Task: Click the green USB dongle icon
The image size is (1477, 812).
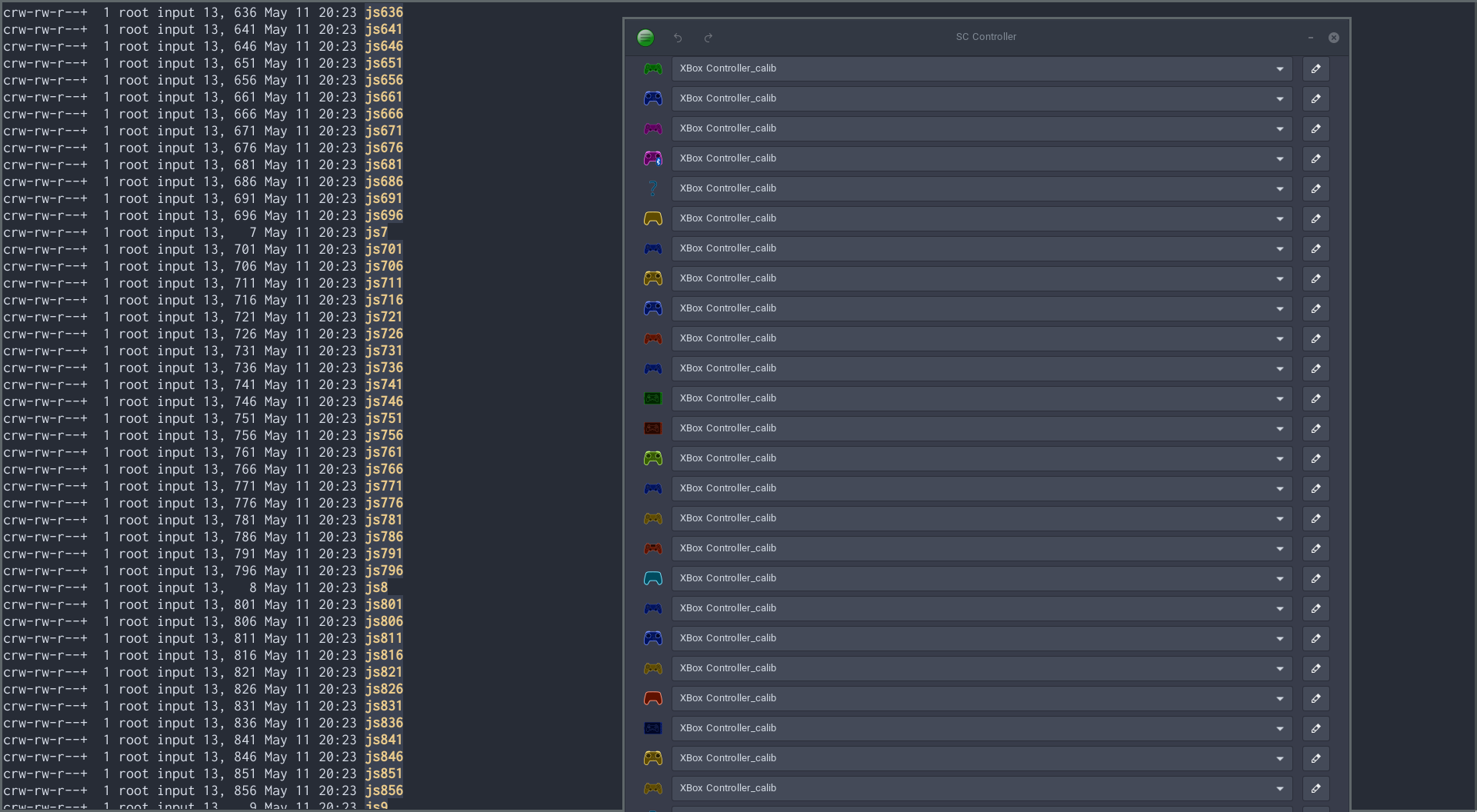Action: [652, 398]
